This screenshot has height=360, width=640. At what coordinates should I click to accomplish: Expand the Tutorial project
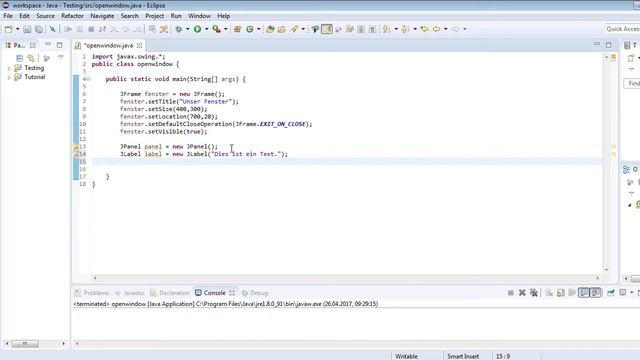9,77
